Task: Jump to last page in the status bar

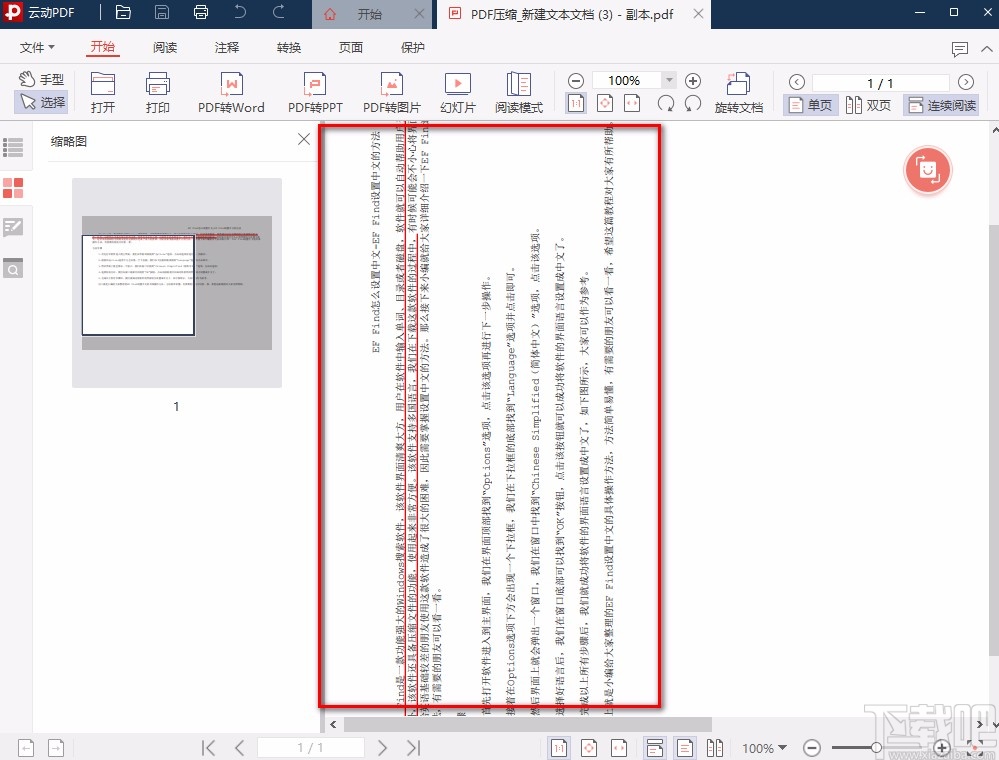Action: point(413,747)
